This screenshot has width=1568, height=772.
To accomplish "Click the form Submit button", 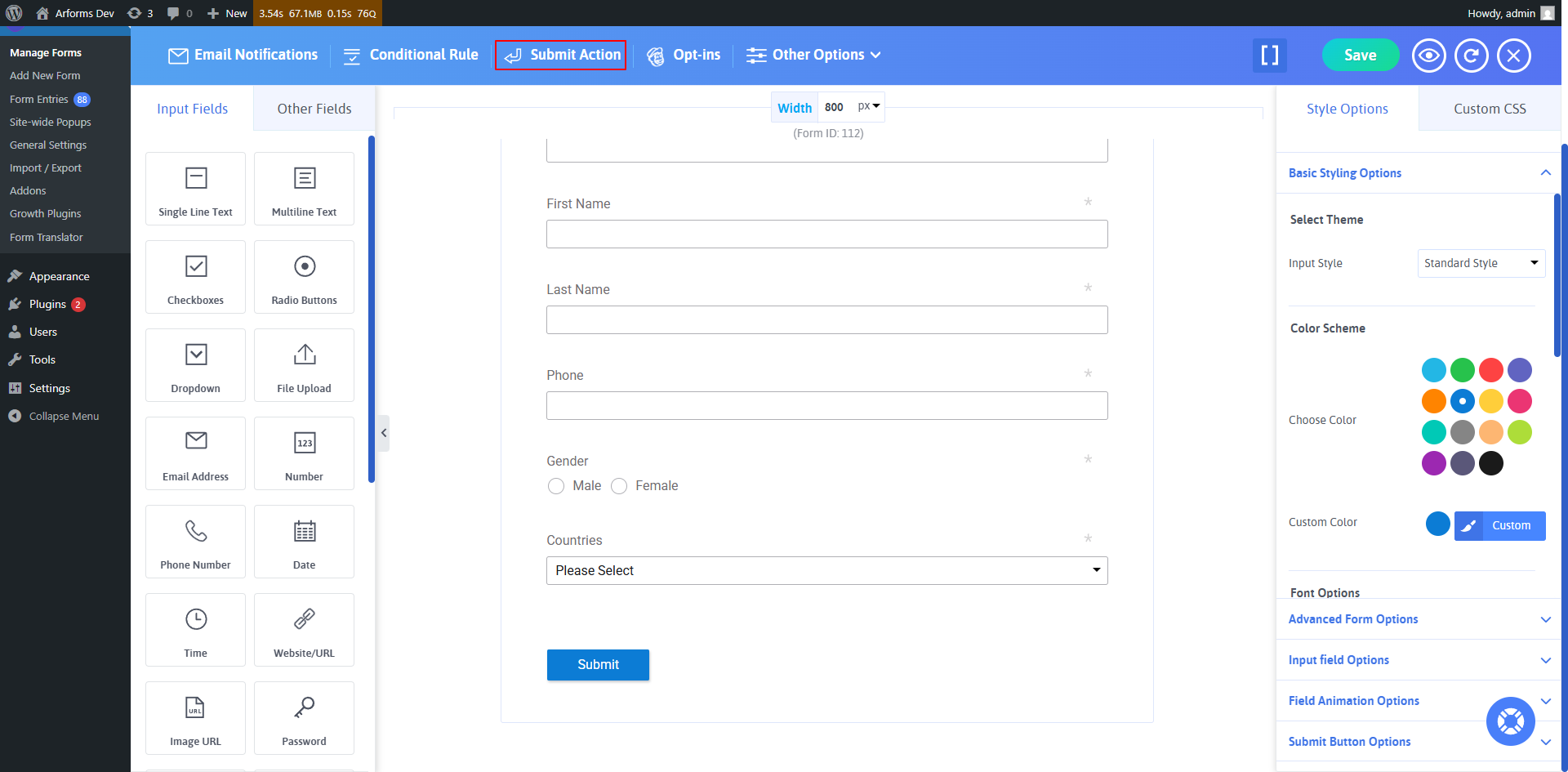I will pyautogui.click(x=598, y=665).
